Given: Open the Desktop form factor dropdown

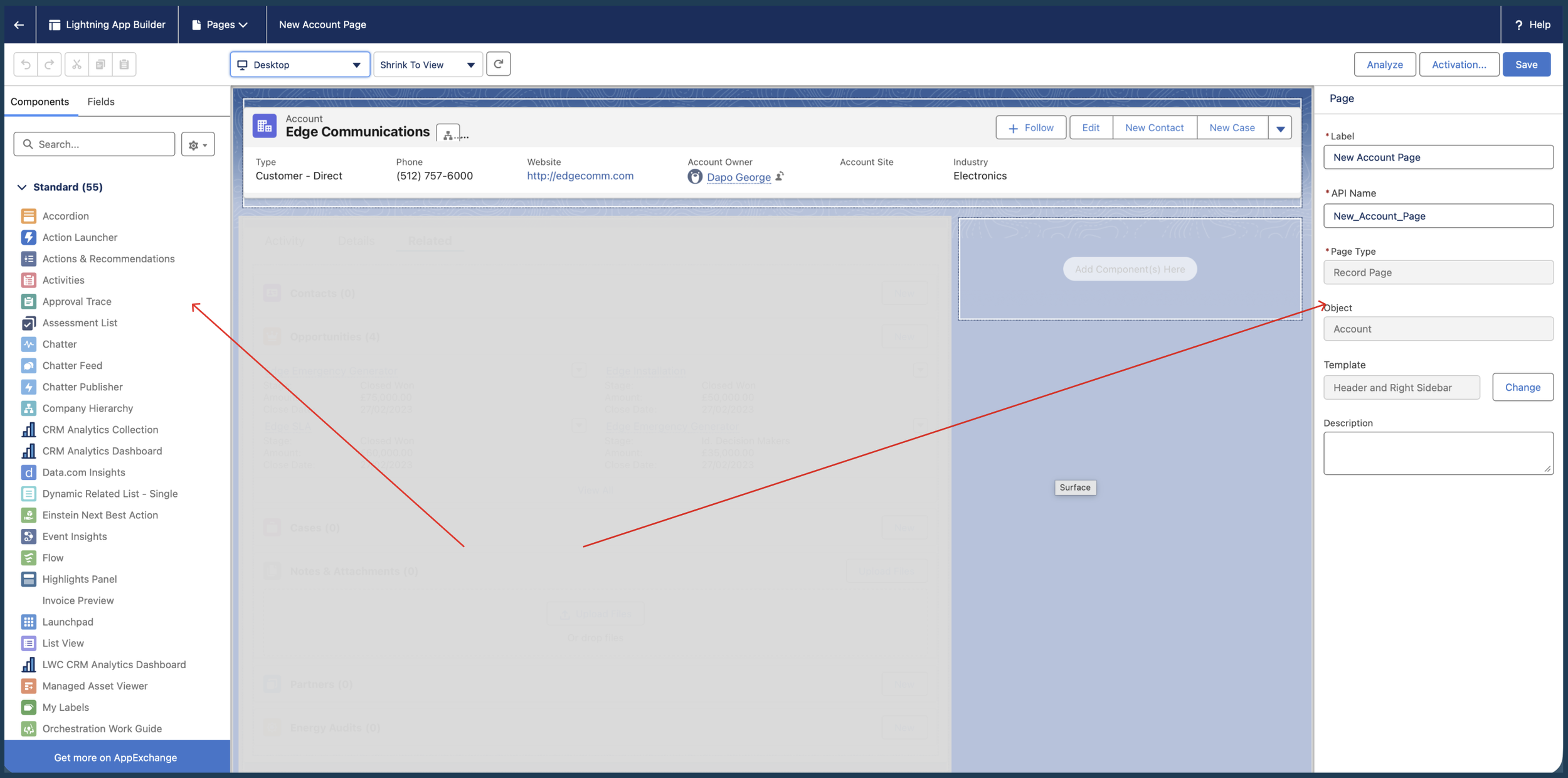Looking at the screenshot, I should click(x=300, y=65).
